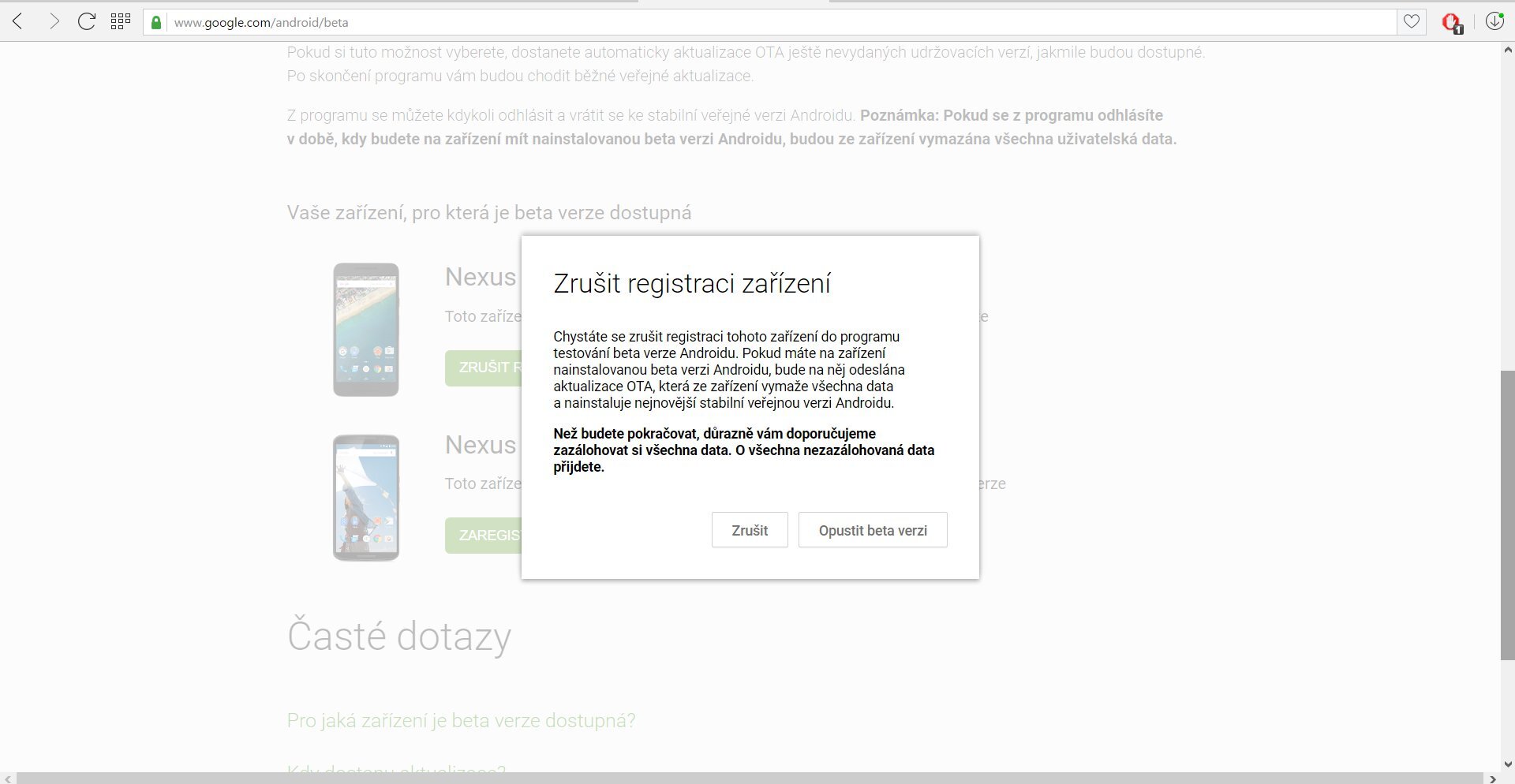The height and width of the screenshot is (784, 1515).
Task: Click the second Nexus phone image
Action: (365, 498)
